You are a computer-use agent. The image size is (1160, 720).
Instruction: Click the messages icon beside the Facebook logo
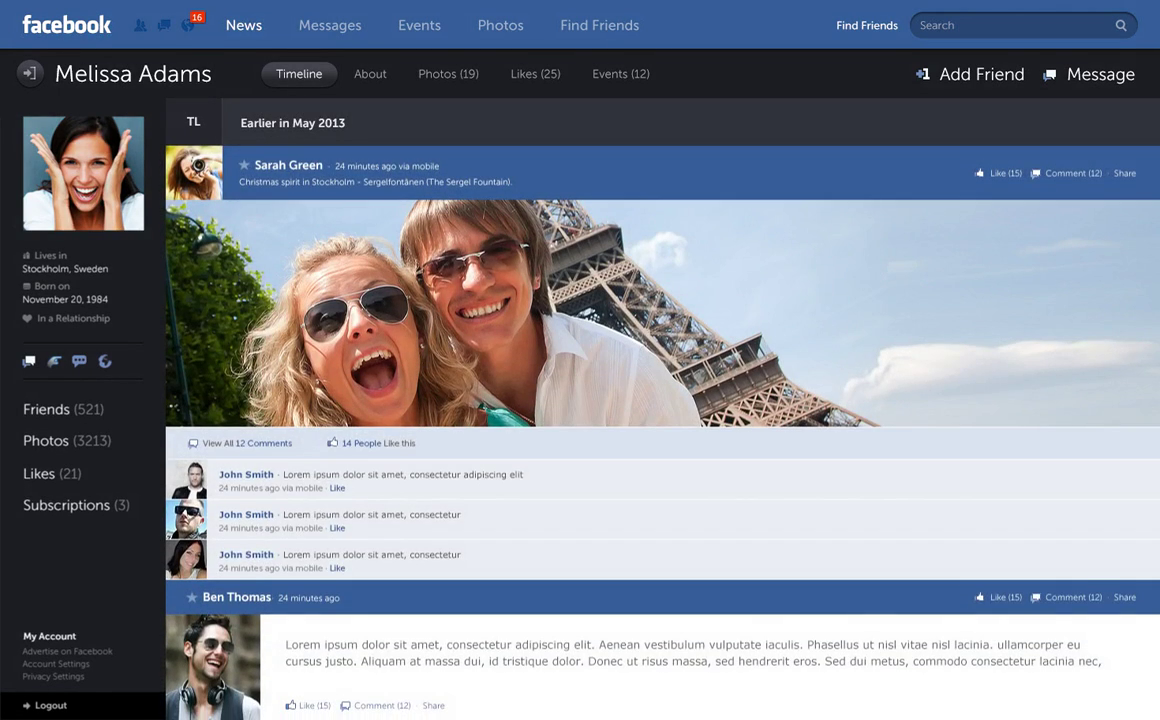click(x=163, y=26)
